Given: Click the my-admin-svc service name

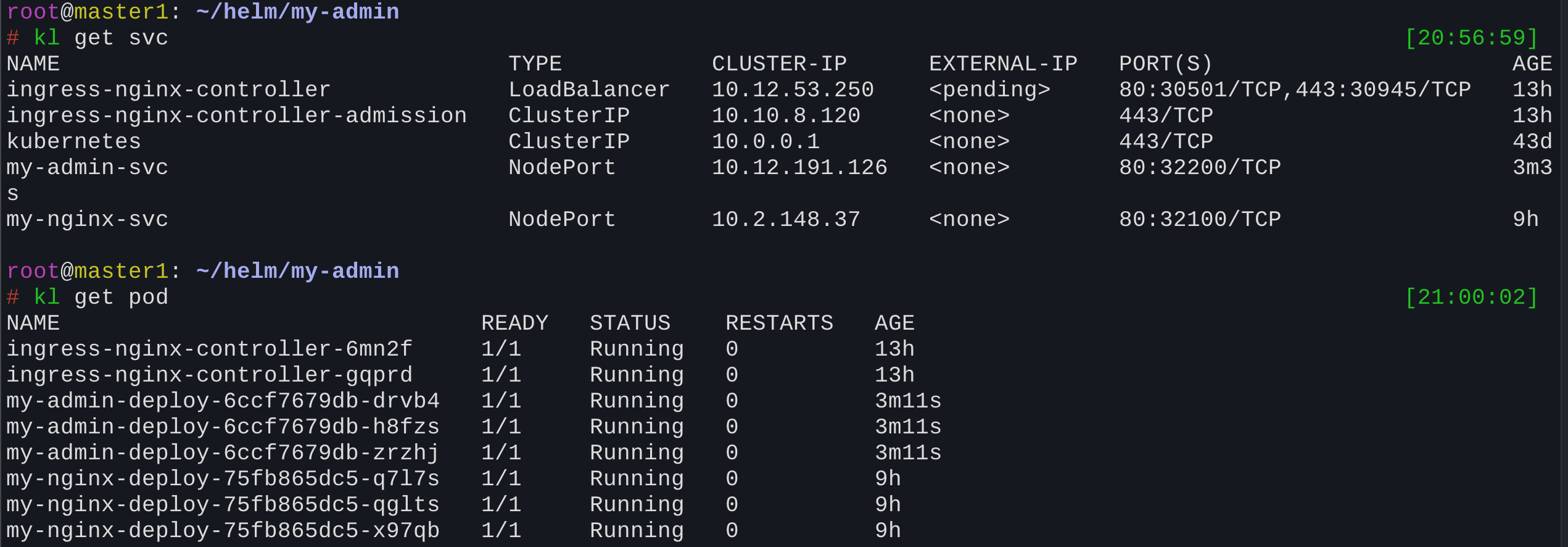Looking at the screenshot, I should point(87,168).
